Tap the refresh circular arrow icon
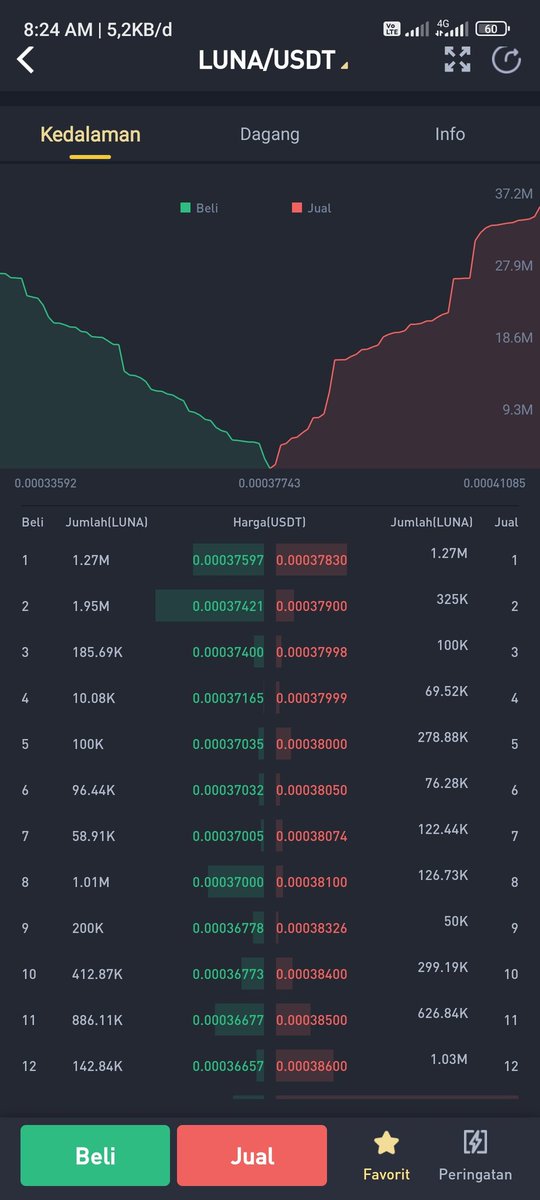 (507, 60)
